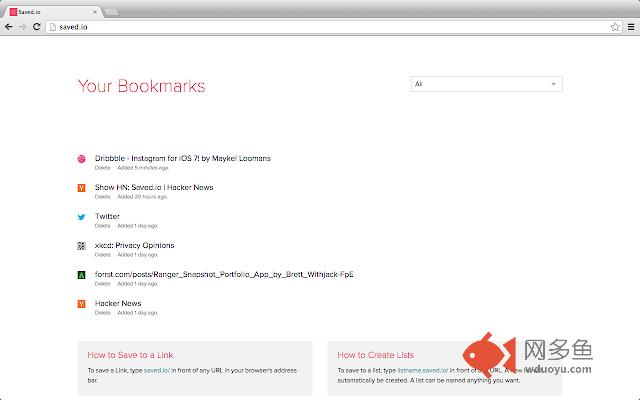Open Show HN: Saved.io bookmark link

tap(153, 187)
